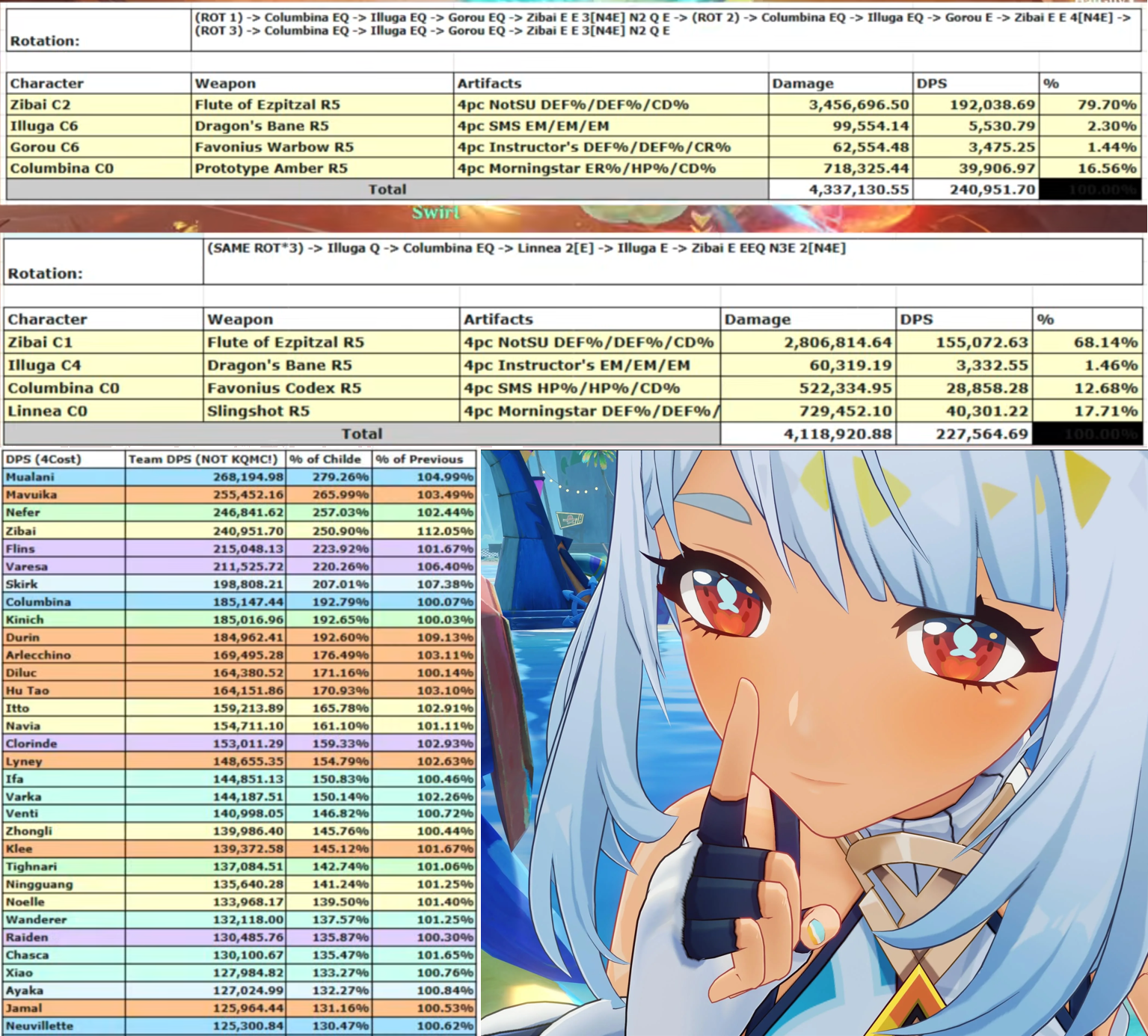The image size is (1148, 1036).
Task: Click the total damage "4,337,130.55"
Action: tap(841, 190)
